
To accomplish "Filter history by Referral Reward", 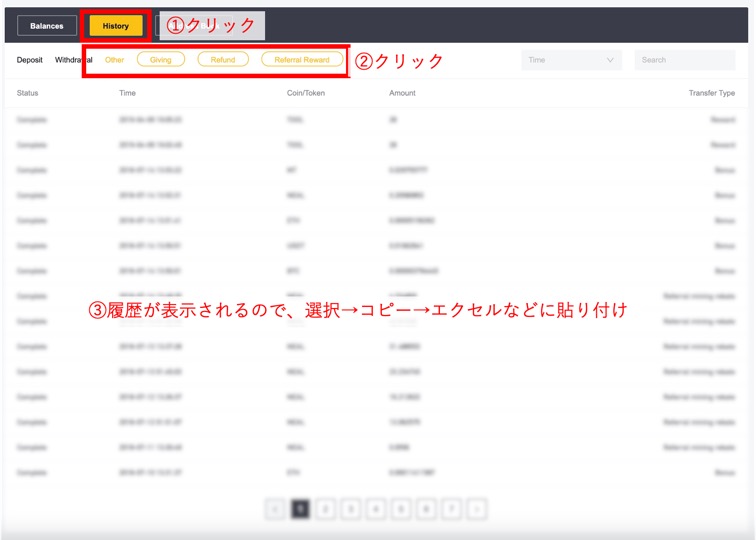I will point(302,60).
